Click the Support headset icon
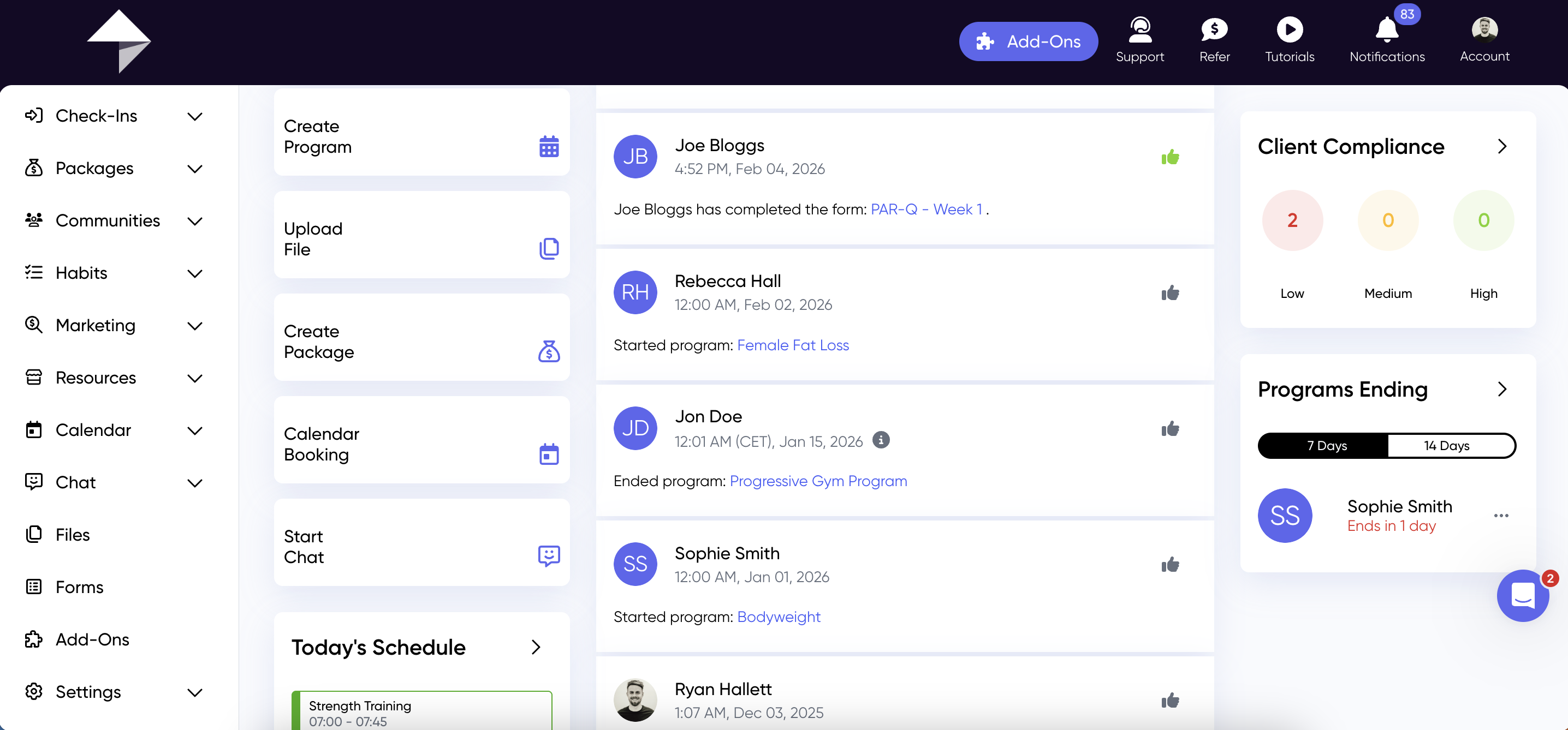 tap(1139, 29)
